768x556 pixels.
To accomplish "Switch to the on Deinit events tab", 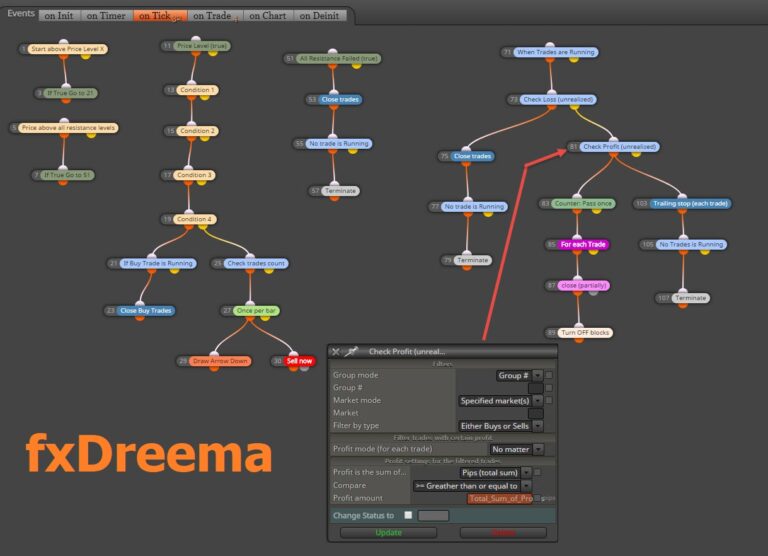I will pyautogui.click(x=319, y=16).
